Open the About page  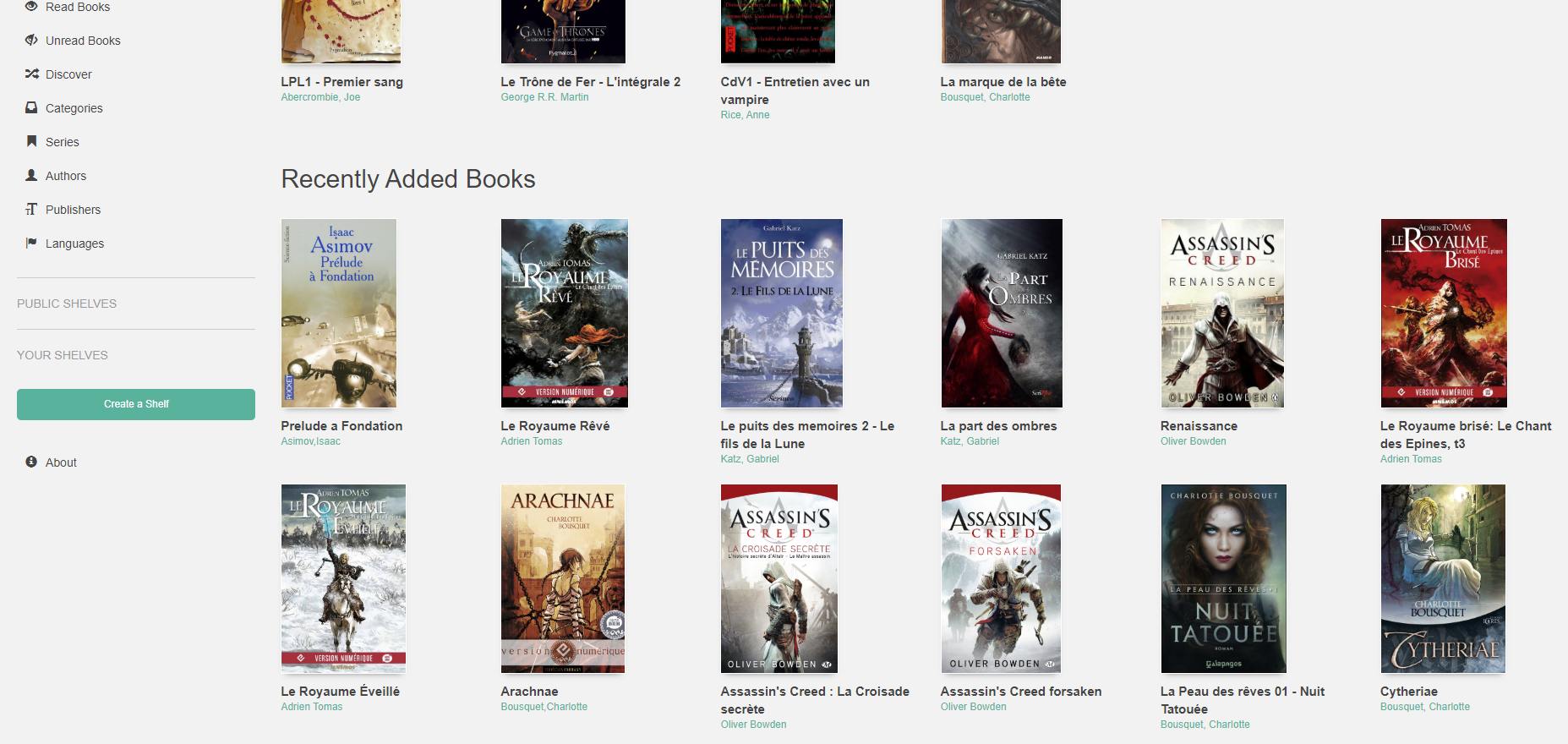click(x=61, y=462)
